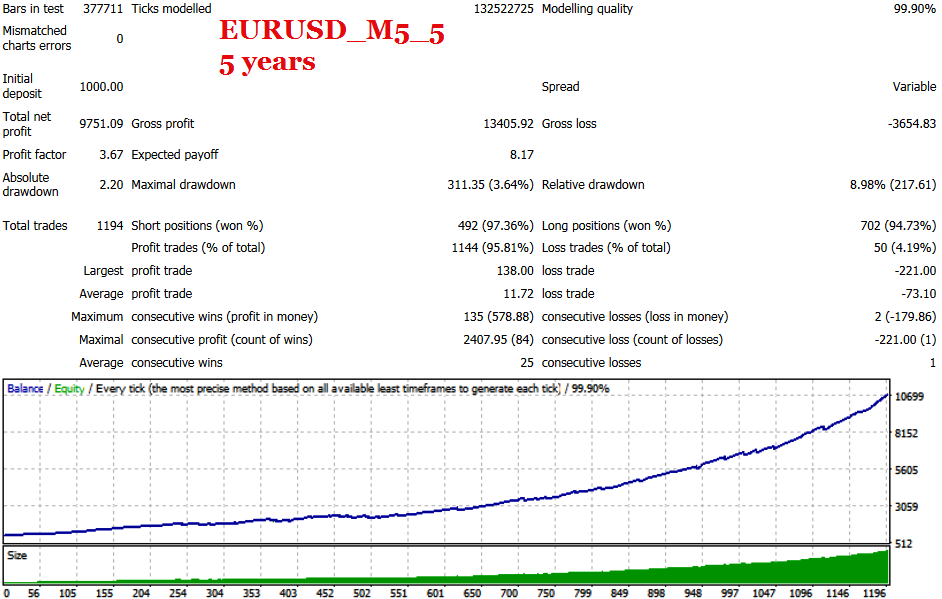Click consecutive loss value -221.00 (1)
The image size is (942, 599).
(x=905, y=340)
